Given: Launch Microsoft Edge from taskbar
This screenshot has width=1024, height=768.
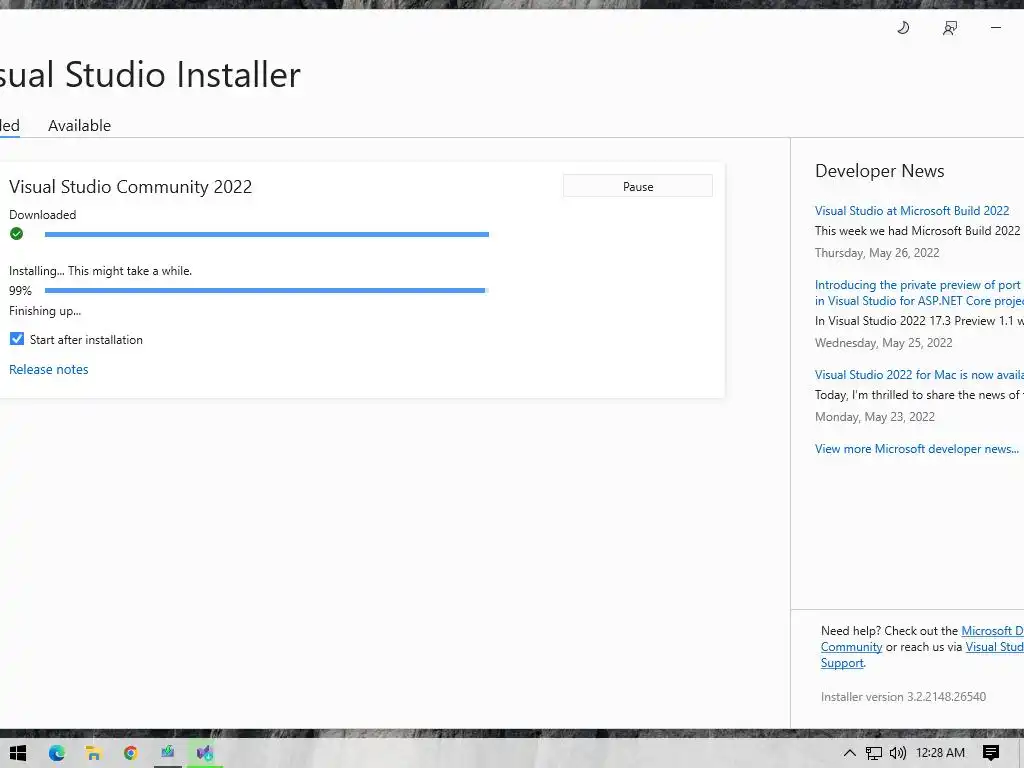Looking at the screenshot, I should click(x=57, y=753).
